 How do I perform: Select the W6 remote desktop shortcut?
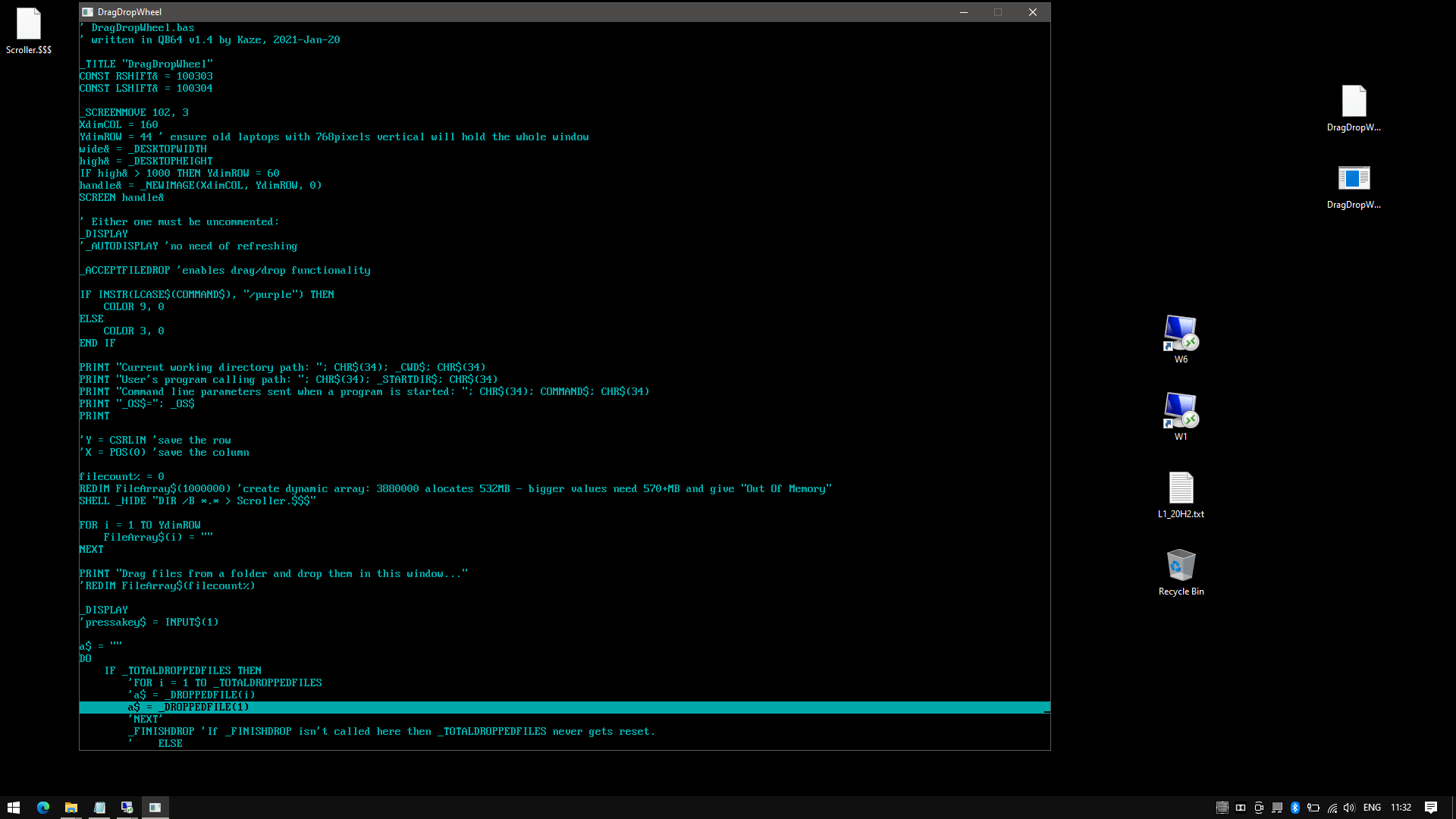[x=1181, y=339]
